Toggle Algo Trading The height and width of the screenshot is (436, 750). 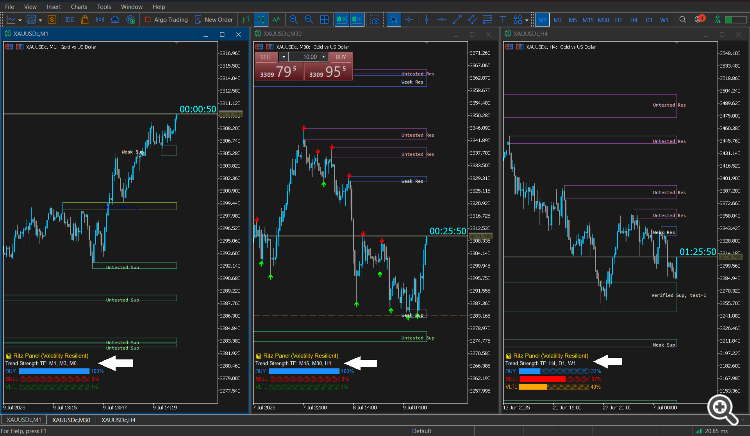coord(166,20)
